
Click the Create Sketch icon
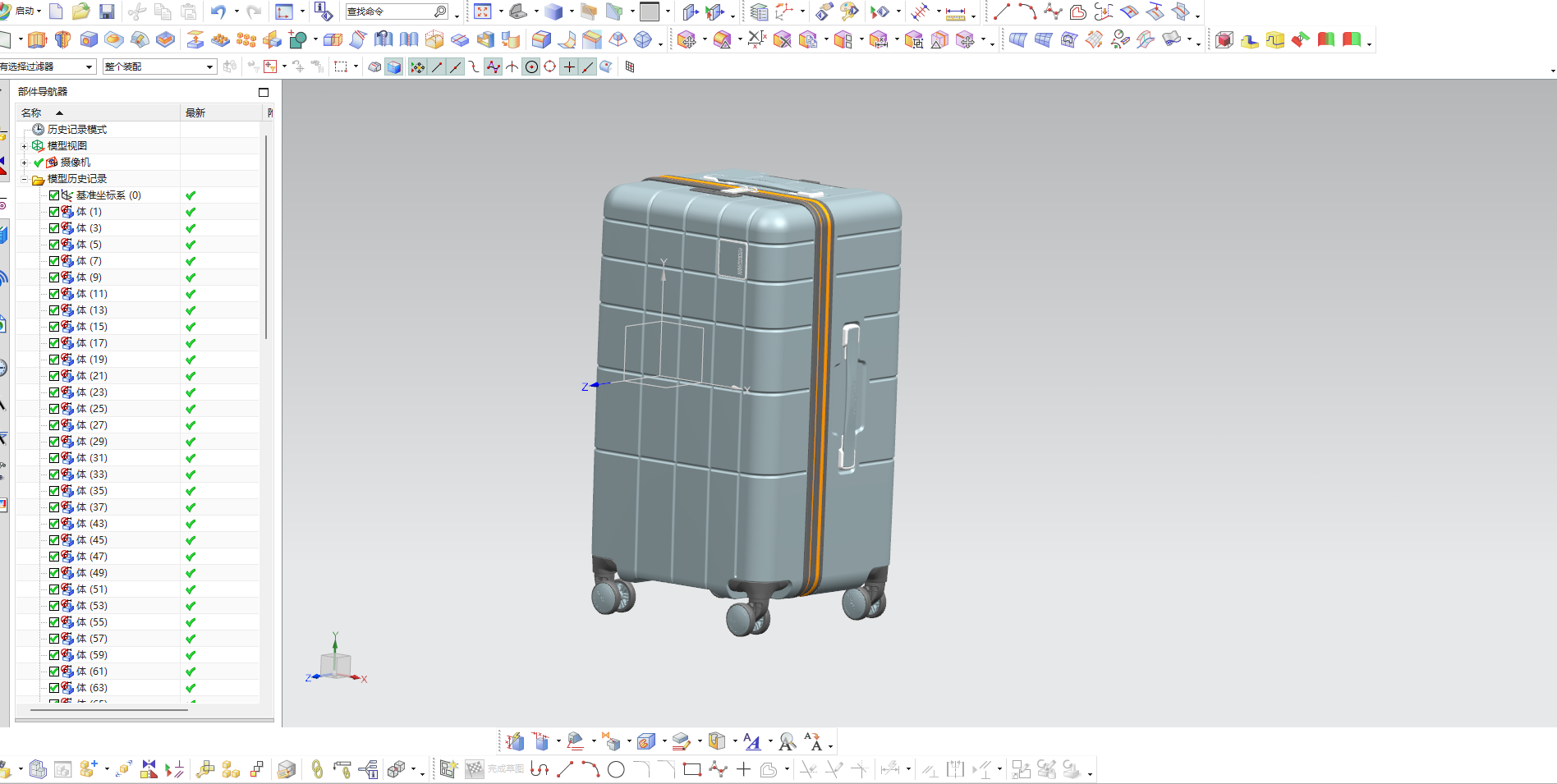(448, 769)
